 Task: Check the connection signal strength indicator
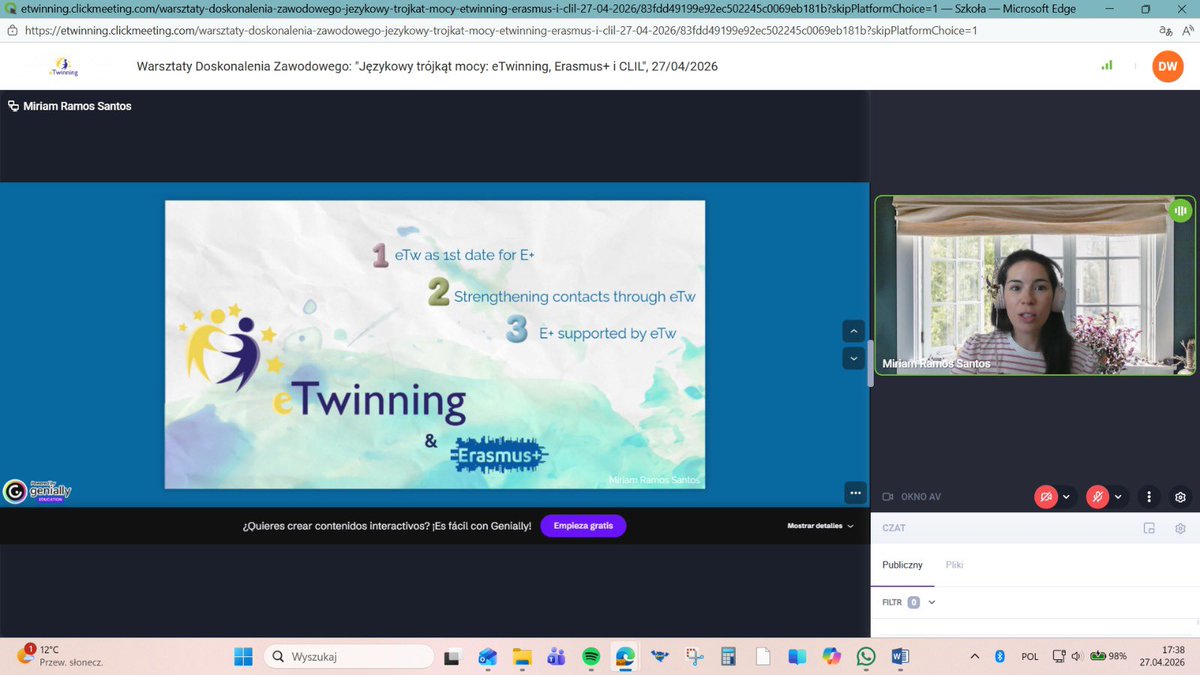pos(1107,66)
